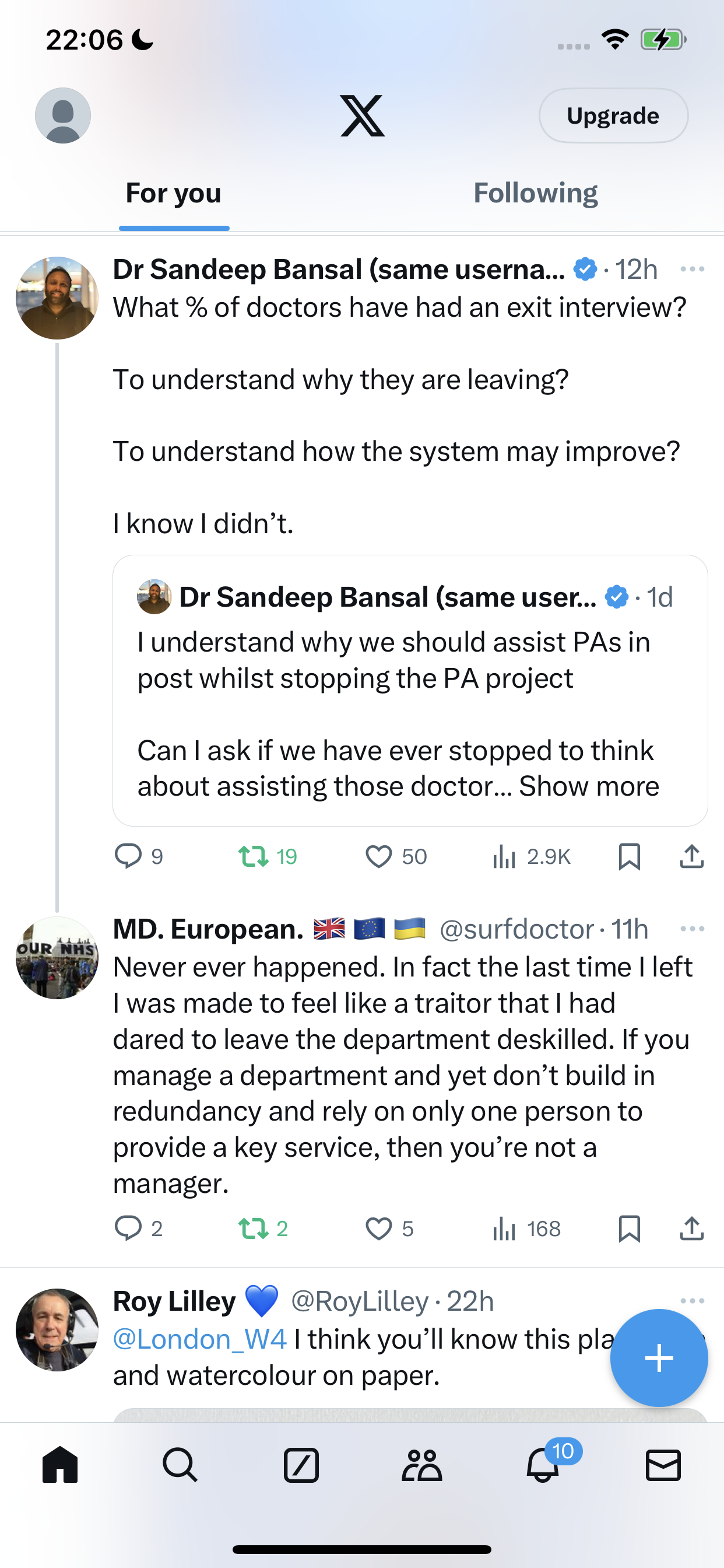The image size is (724, 1568).
Task: Expand quoted post with Show more
Action: click(589, 786)
